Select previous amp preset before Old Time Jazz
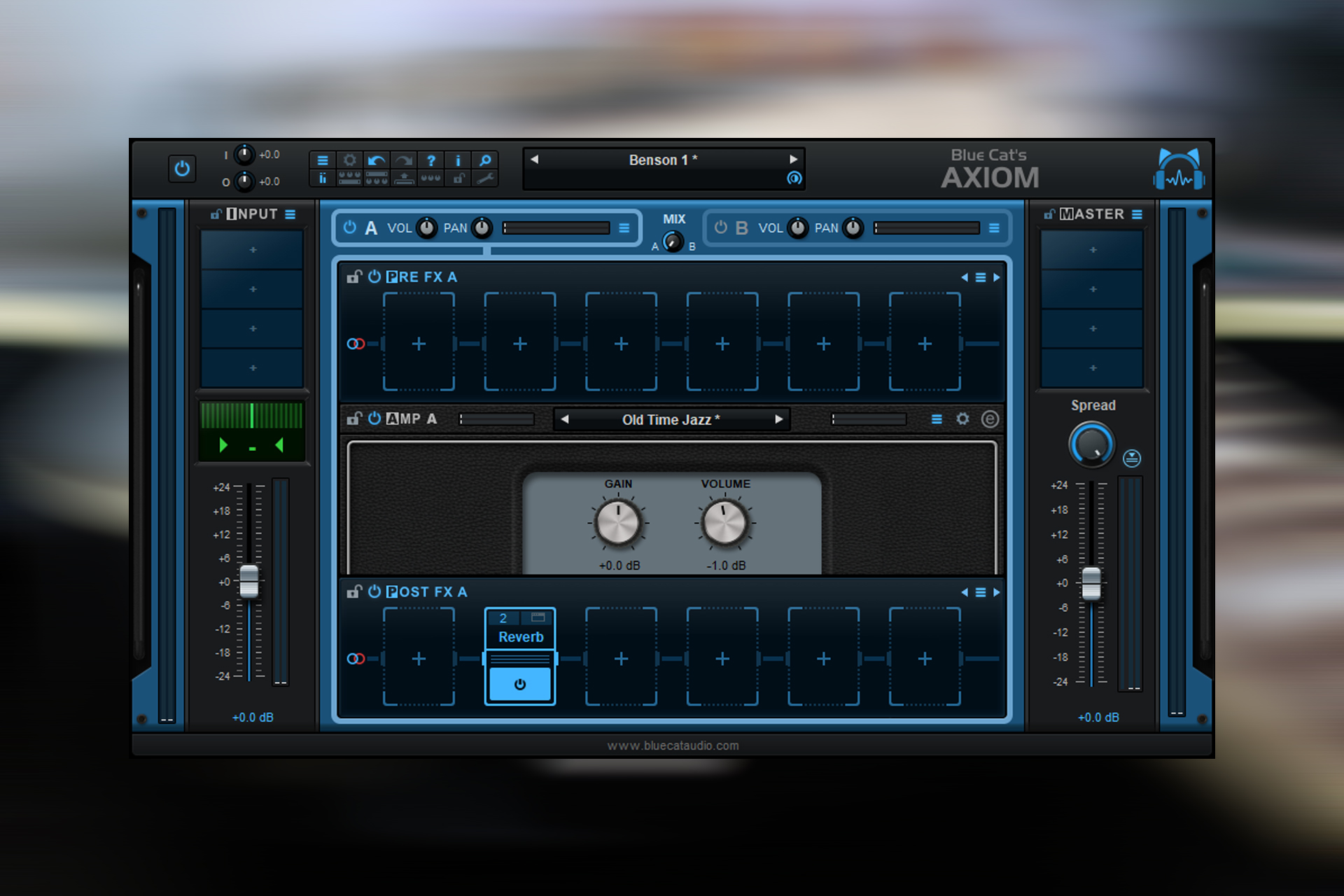The height and width of the screenshot is (896, 1344). [x=565, y=419]
